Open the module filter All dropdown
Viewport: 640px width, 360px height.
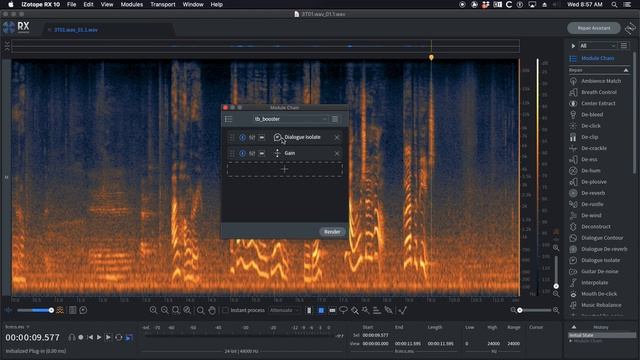(598, 46)
